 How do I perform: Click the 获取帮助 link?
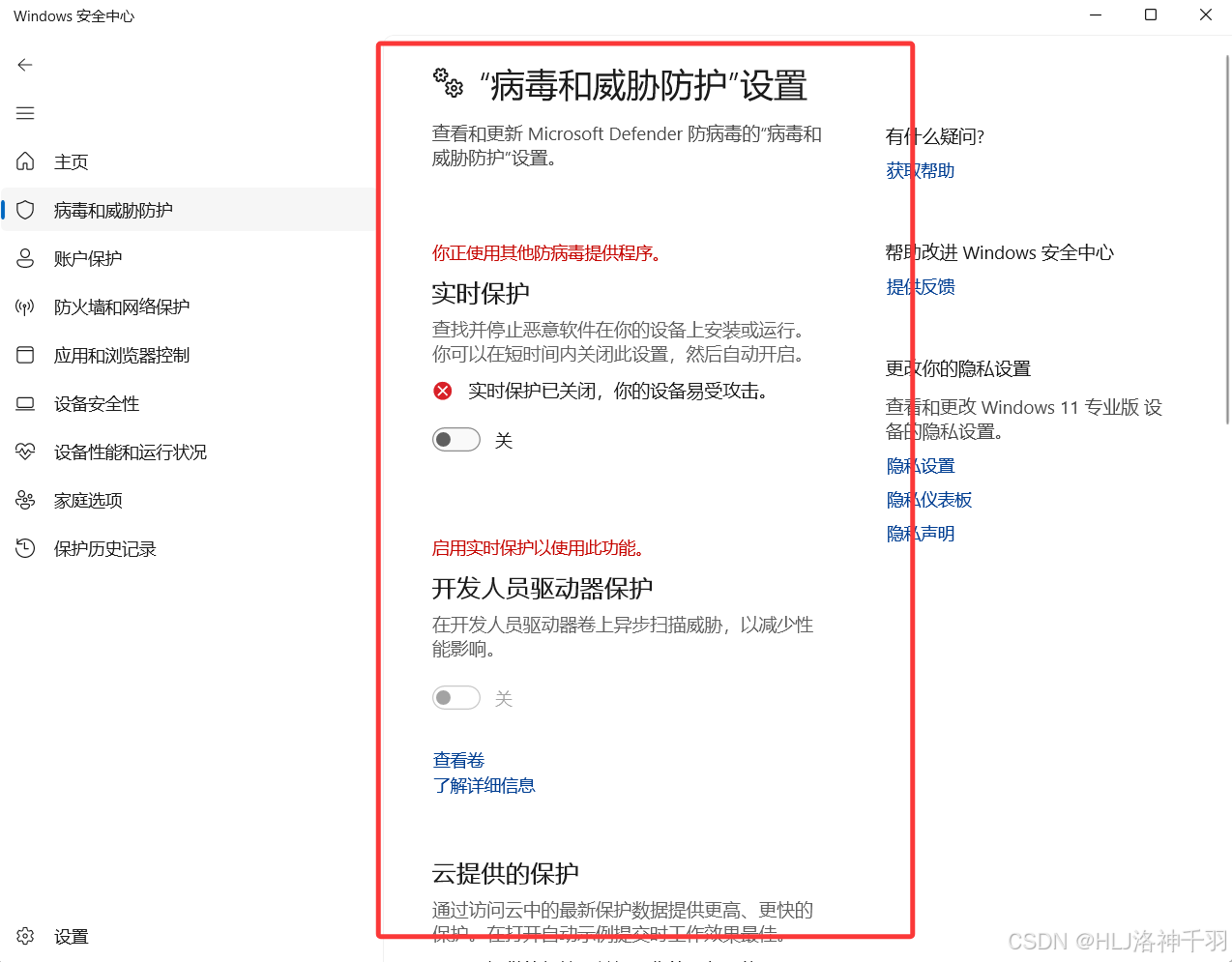pyautogui.click(x=920, y=170)
